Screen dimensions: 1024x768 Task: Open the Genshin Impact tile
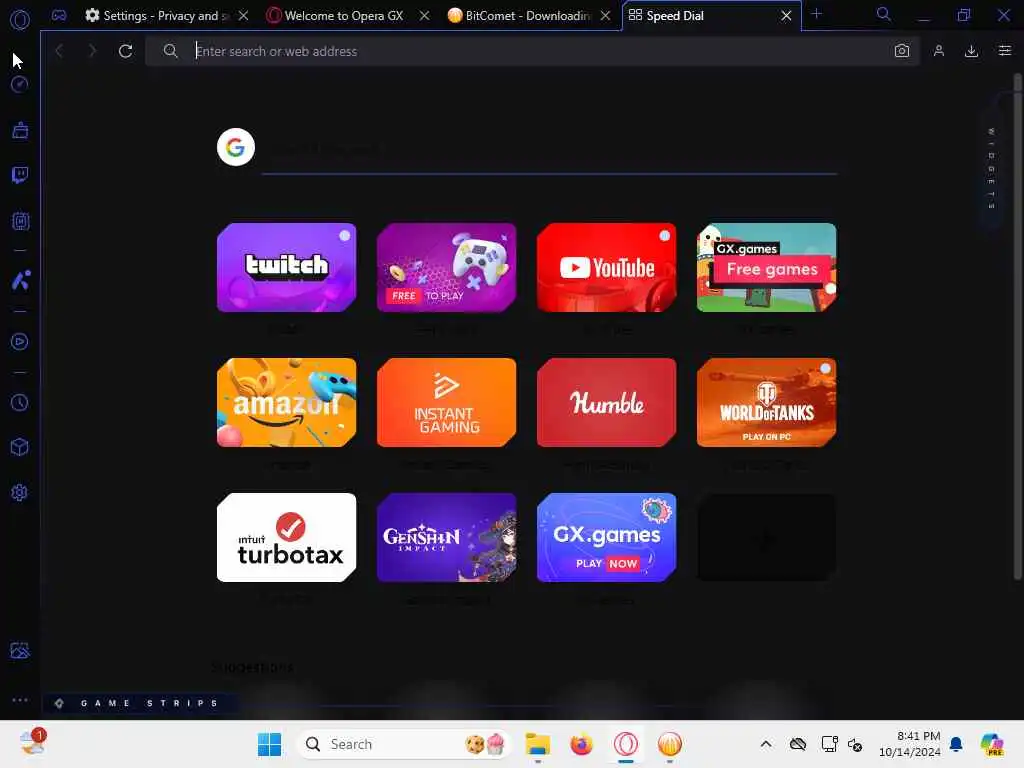pos(447,537)
